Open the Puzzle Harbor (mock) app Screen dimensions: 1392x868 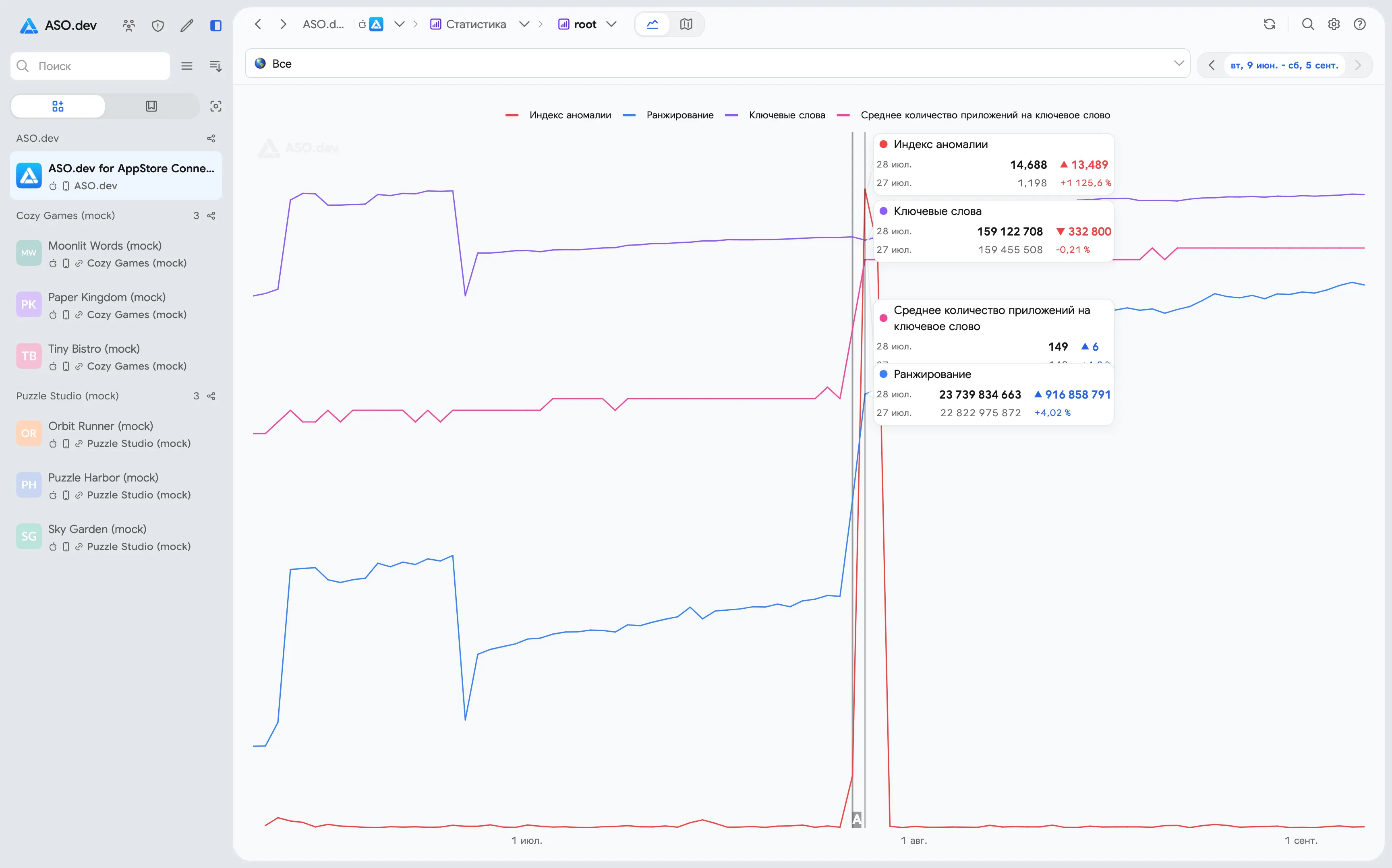point(116,486)
